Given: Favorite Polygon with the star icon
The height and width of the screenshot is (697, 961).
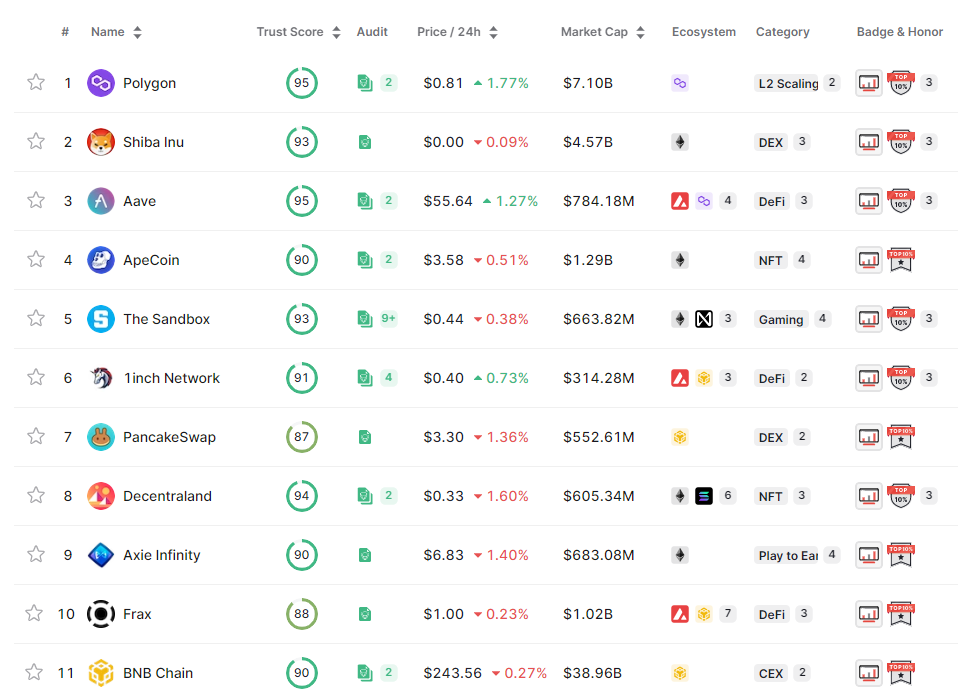Looking at the screenshot, I should 36,82.
